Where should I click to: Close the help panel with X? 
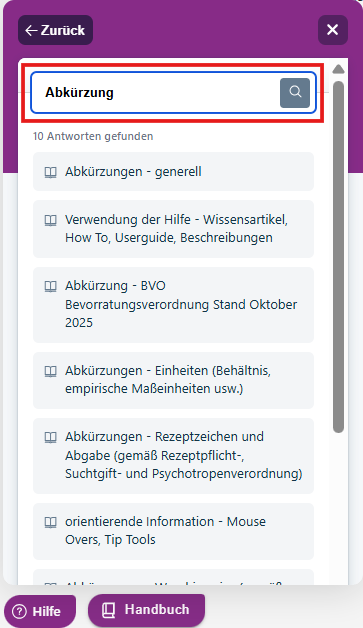click(333, 30)
